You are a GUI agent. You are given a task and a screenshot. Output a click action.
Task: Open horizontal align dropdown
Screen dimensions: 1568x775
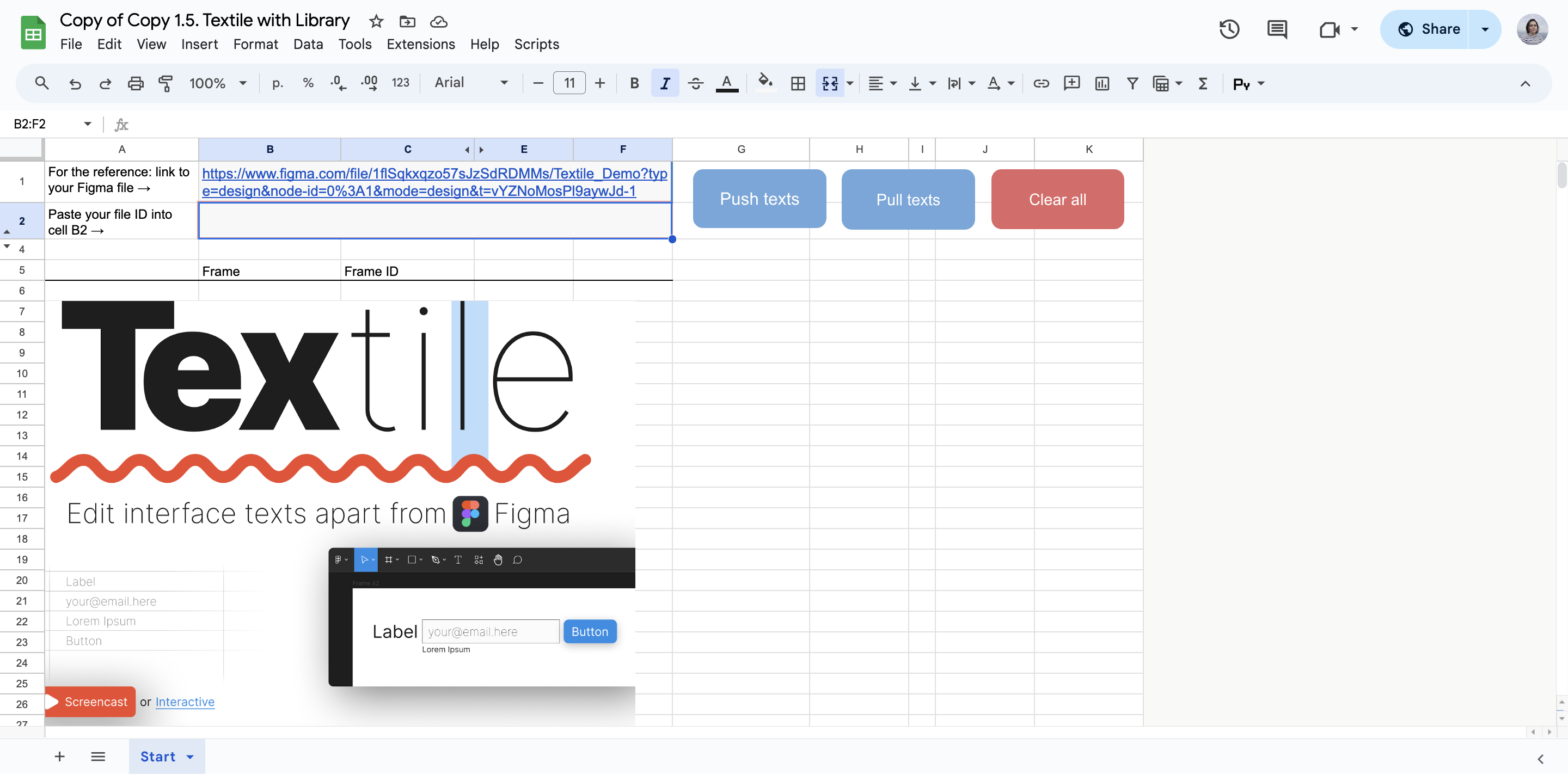pos(882,83)
